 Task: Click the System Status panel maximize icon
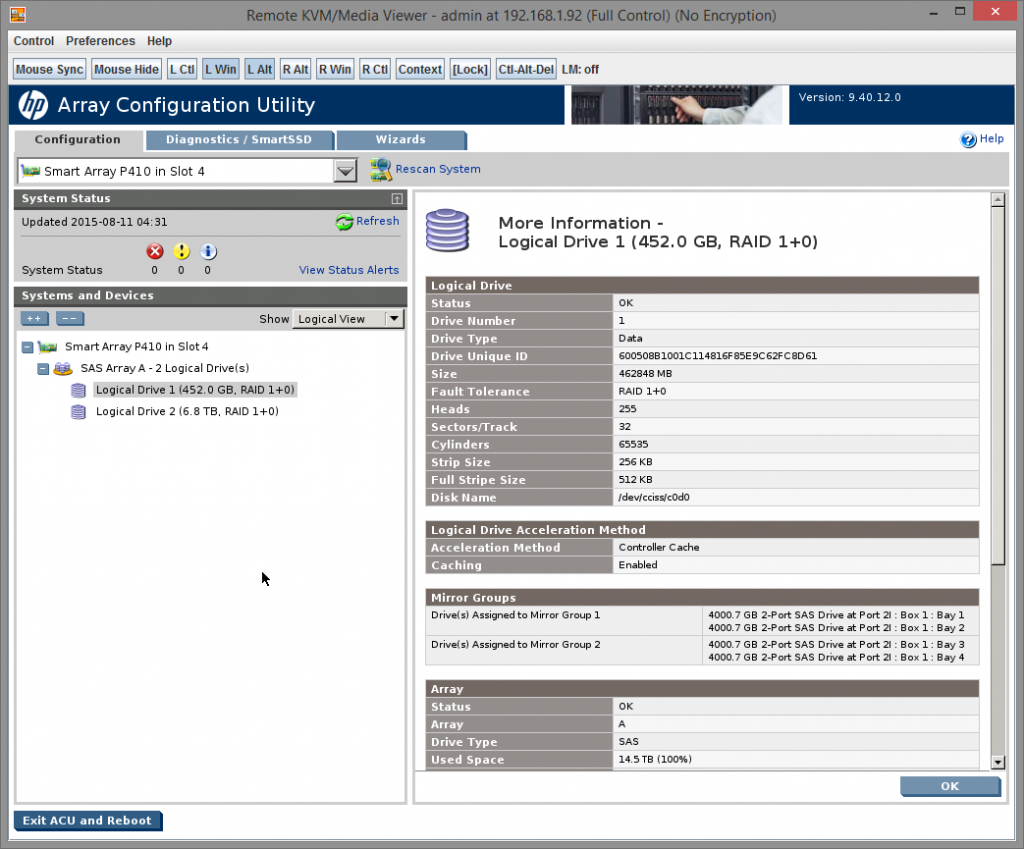(x=397, y=199)
